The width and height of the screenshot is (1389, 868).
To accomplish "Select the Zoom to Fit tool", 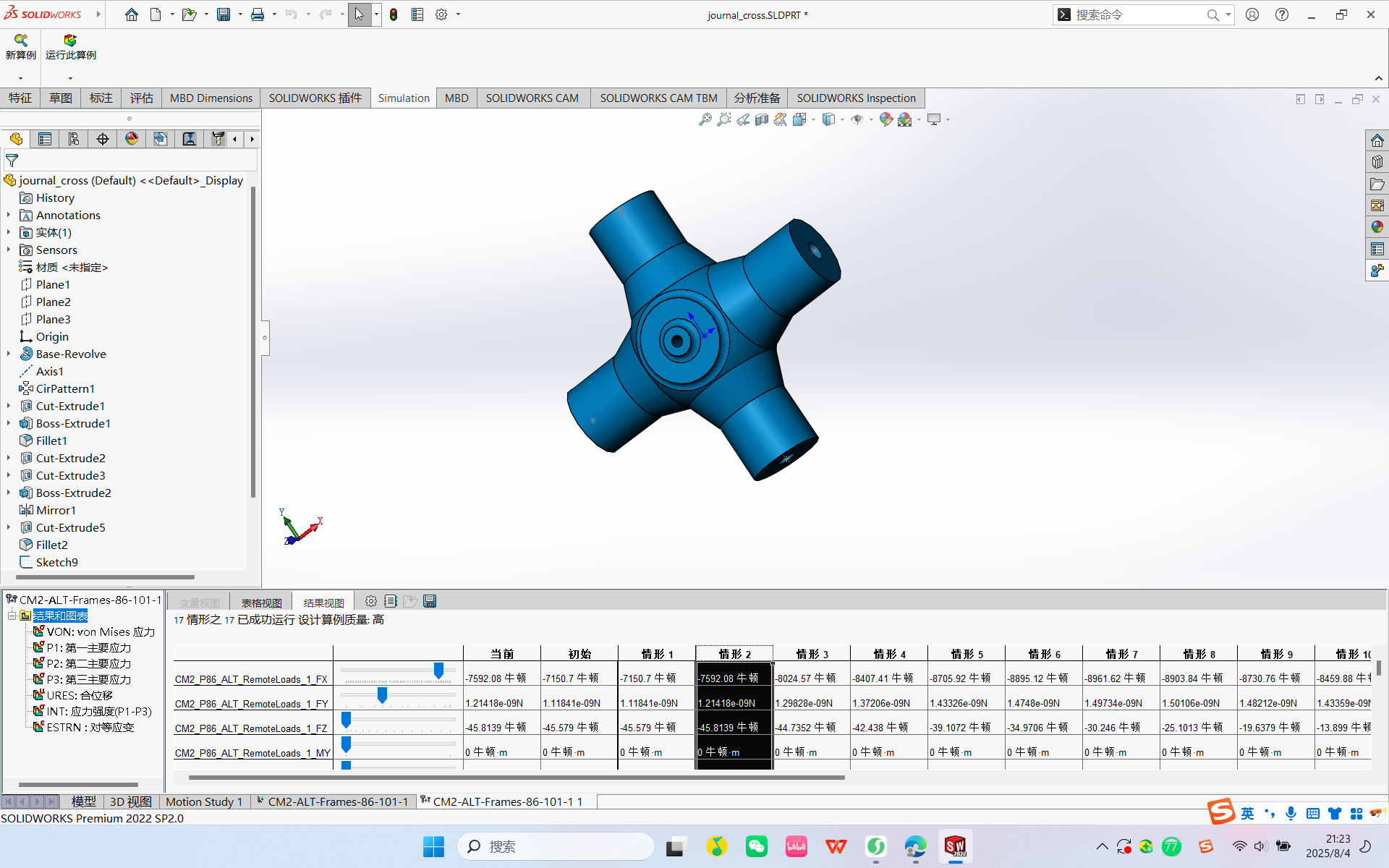I will pyautogui.click(x=705, y=119).
